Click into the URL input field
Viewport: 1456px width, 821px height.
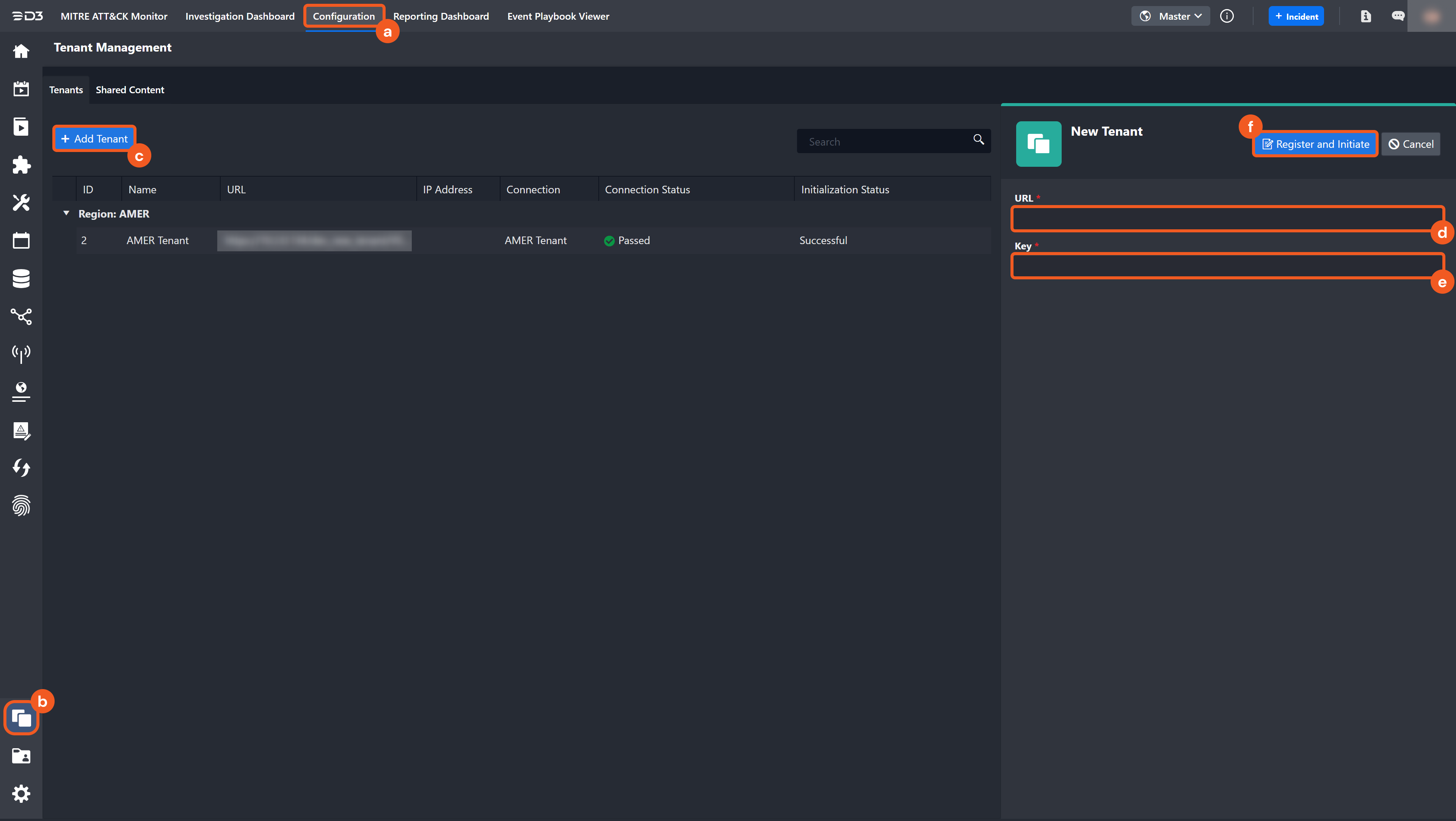(1227, 219)
